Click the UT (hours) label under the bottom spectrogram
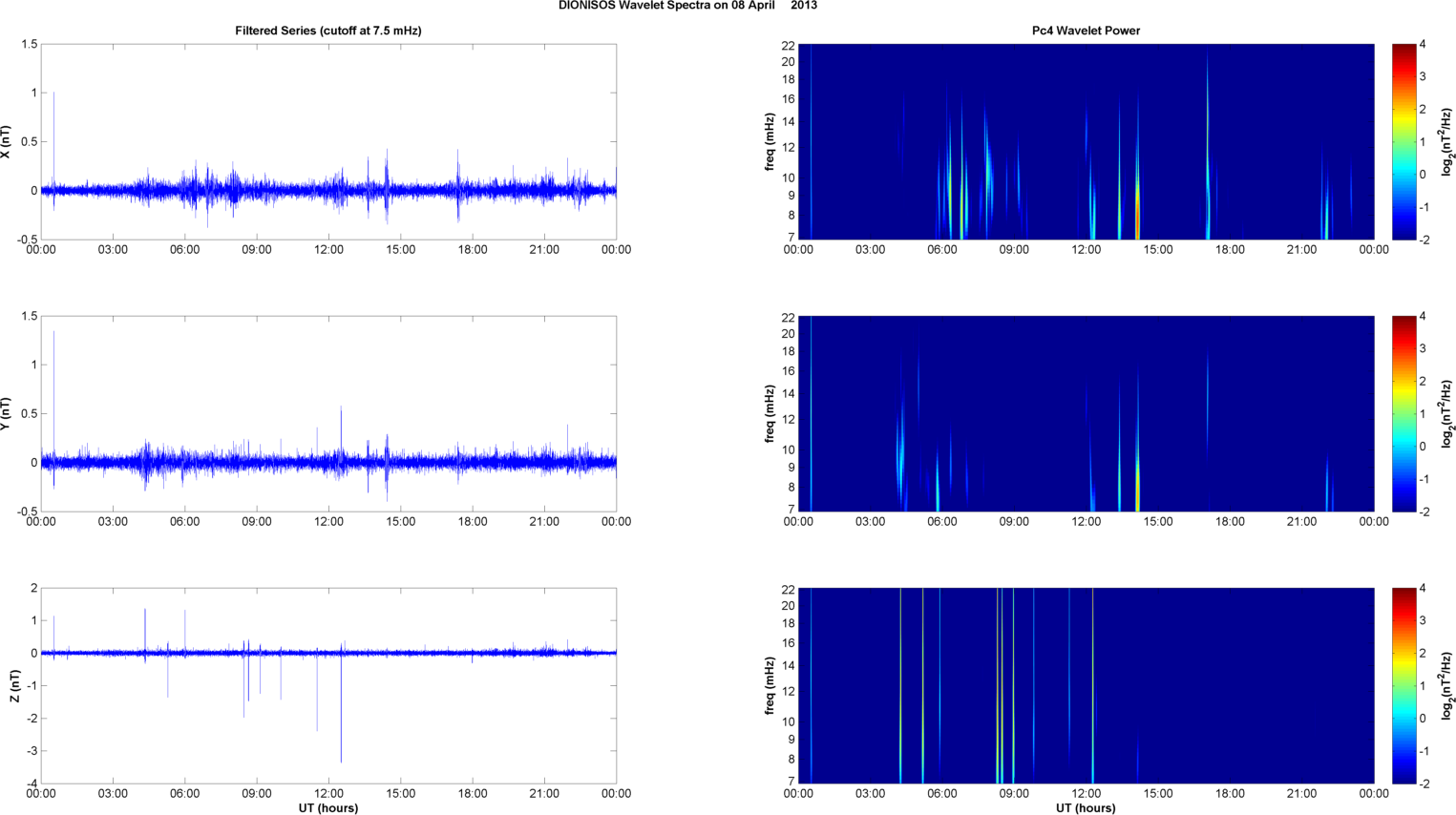Image resolution: width=1456 pixels, height=815 pixels. [1086, 808]
